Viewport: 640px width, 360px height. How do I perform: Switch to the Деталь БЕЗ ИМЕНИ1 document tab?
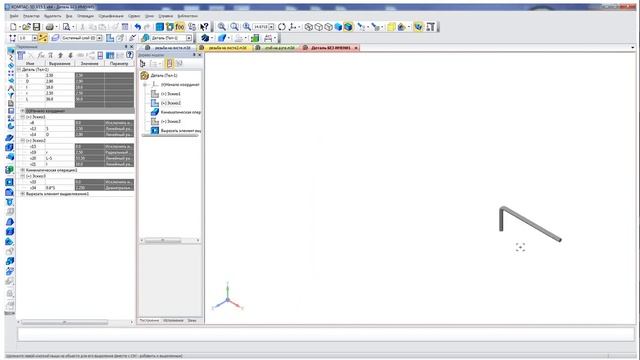[x=331, y=48]
